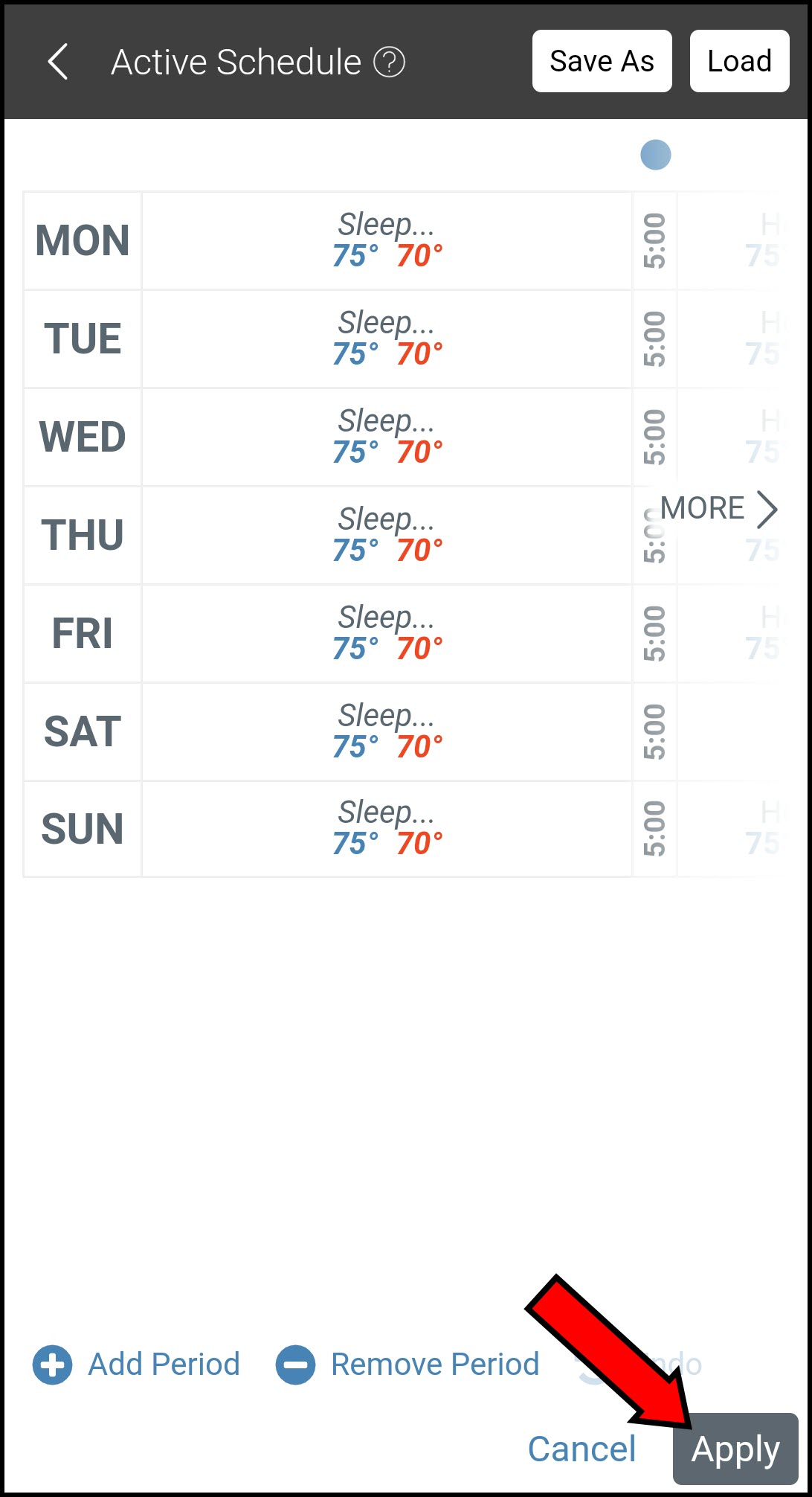Open the Active Schedule help icon
The width and height of the screenshot is (812, 1497).
[389, 62]
